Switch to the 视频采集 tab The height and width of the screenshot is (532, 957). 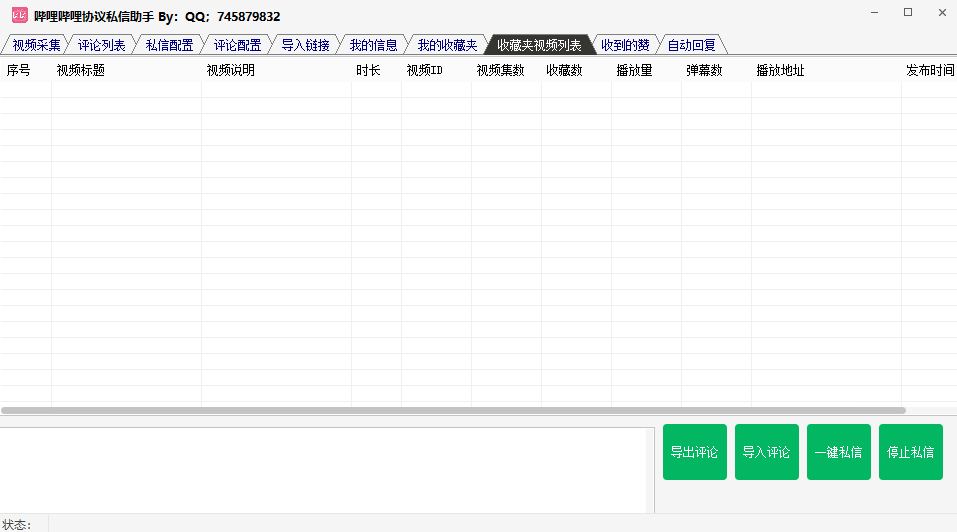click(x=36, y=45)
